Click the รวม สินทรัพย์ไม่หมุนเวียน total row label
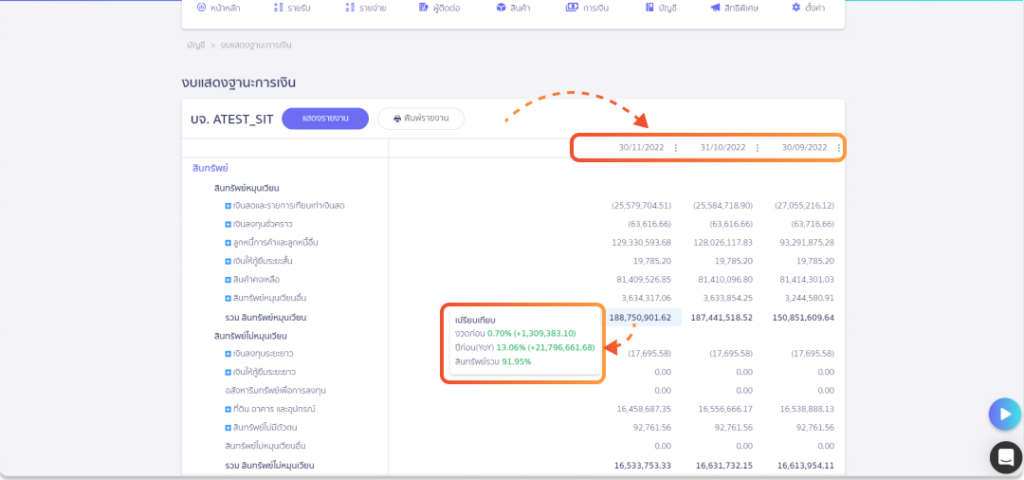This screenshot has width=1024, height=480. (270, 466)
